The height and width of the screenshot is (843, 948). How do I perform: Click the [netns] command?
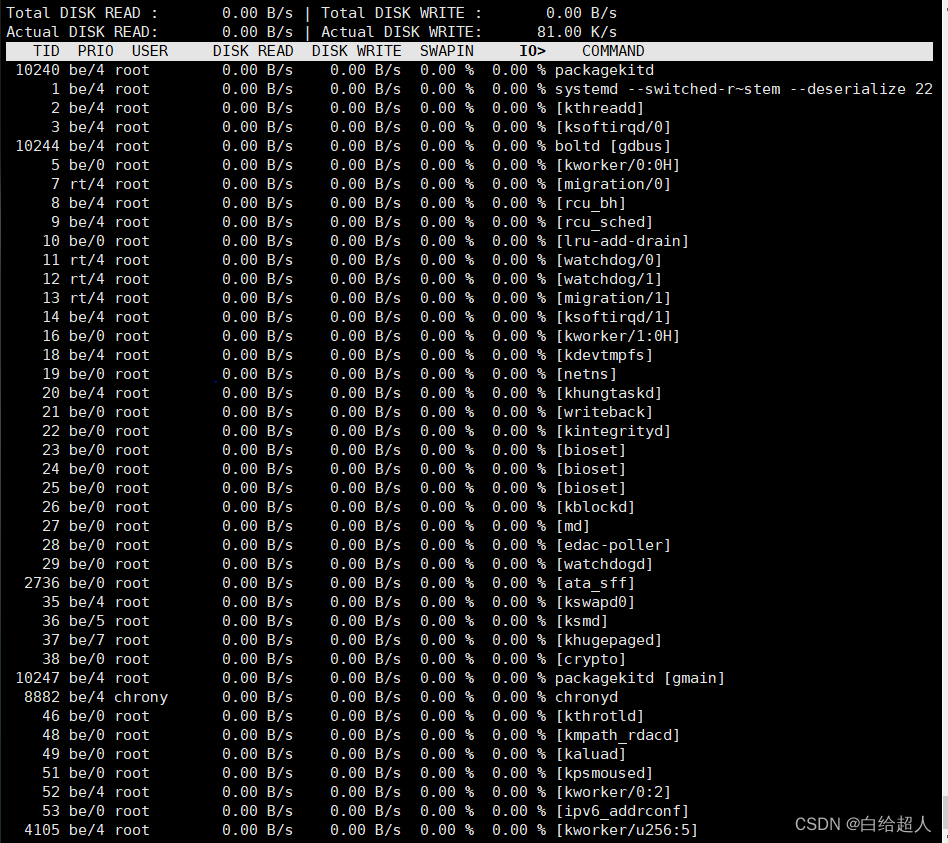586,374
